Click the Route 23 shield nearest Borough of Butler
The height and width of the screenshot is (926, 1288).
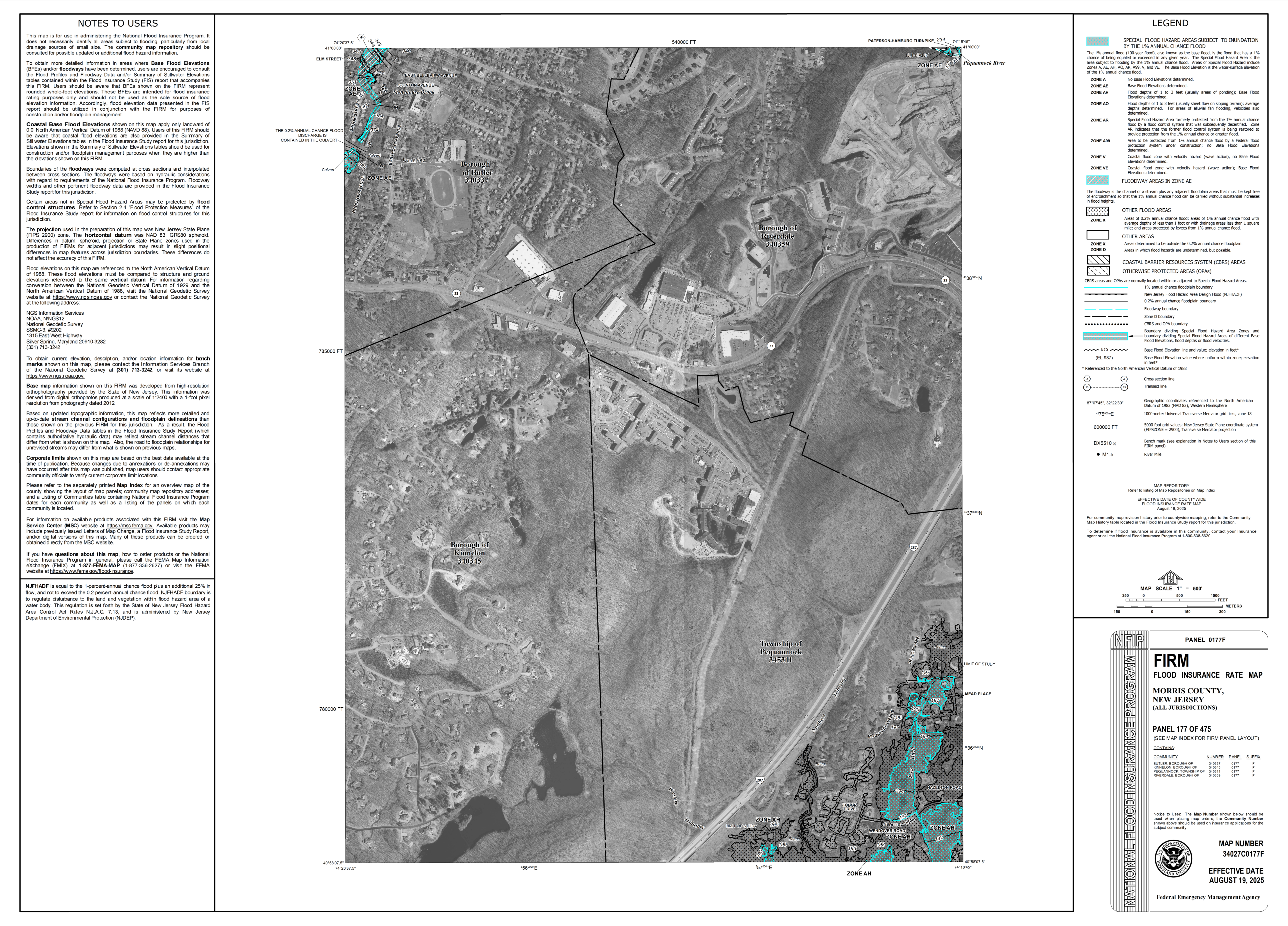[456, 293]
